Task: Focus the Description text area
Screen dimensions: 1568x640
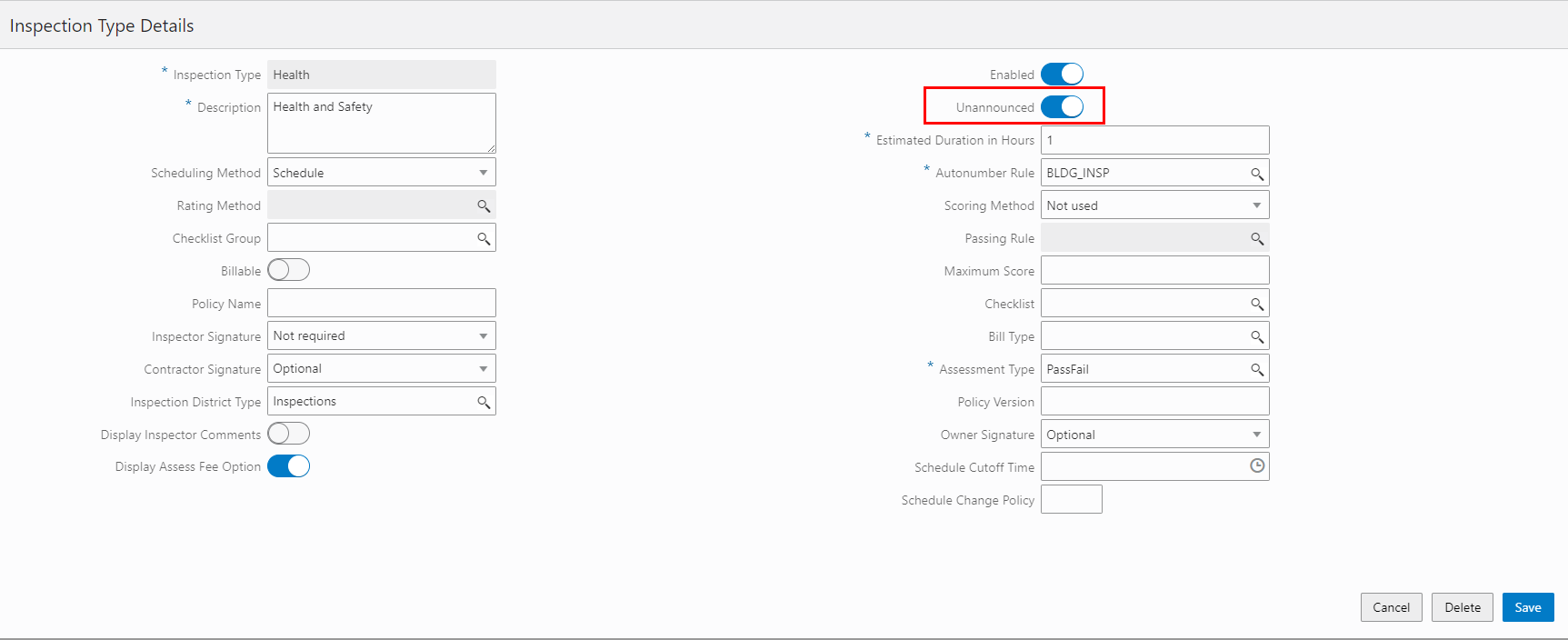Action: point(382,123)
